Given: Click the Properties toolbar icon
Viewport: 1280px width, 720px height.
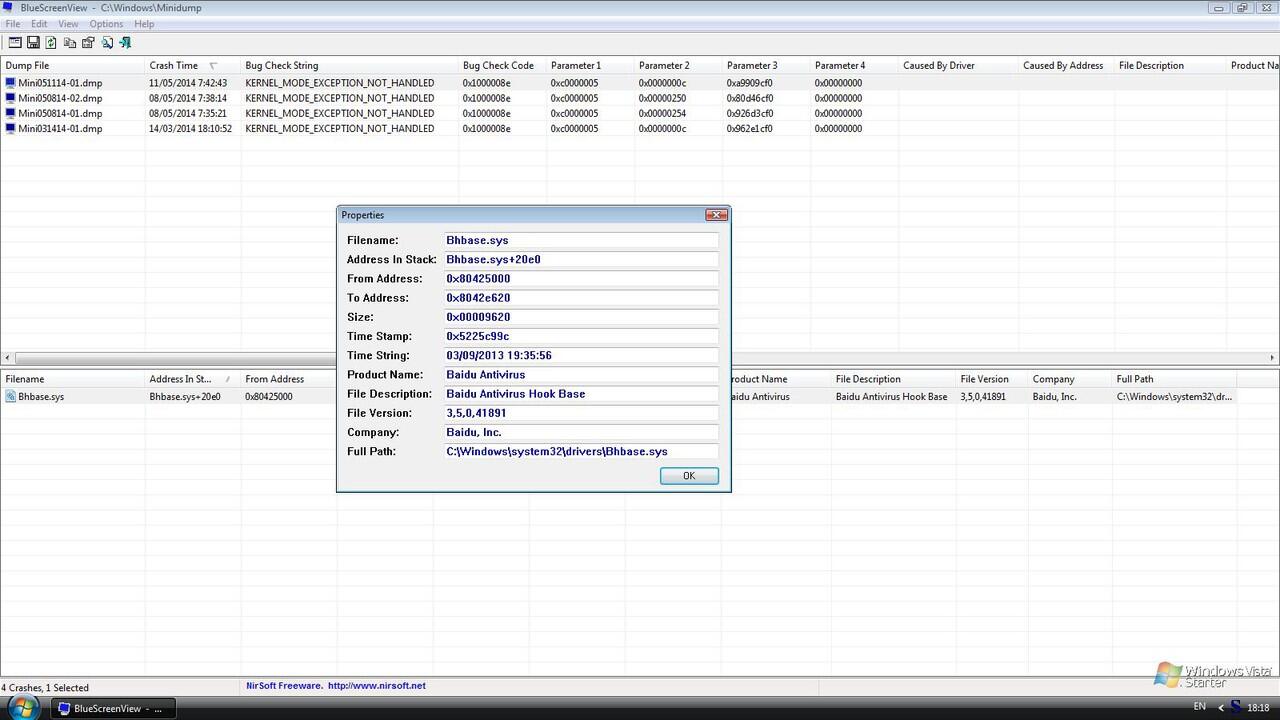Looking at the screenshot, I should tap(88, 42).
